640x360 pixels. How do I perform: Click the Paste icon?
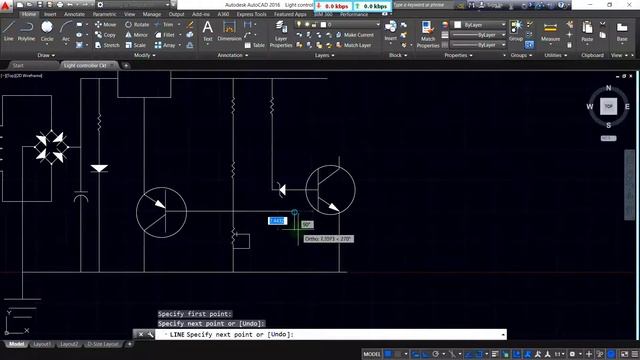[x=587, y=31]
